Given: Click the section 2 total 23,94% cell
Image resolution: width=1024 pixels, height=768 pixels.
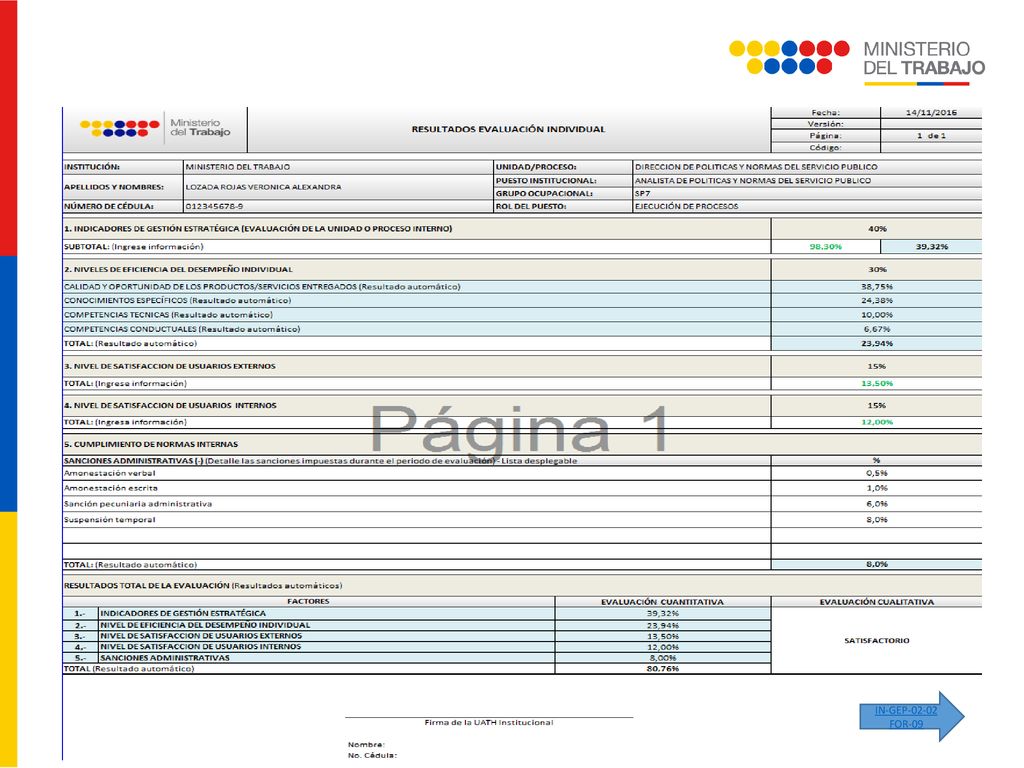Looking at the screenshot, I should click(876, 344).
